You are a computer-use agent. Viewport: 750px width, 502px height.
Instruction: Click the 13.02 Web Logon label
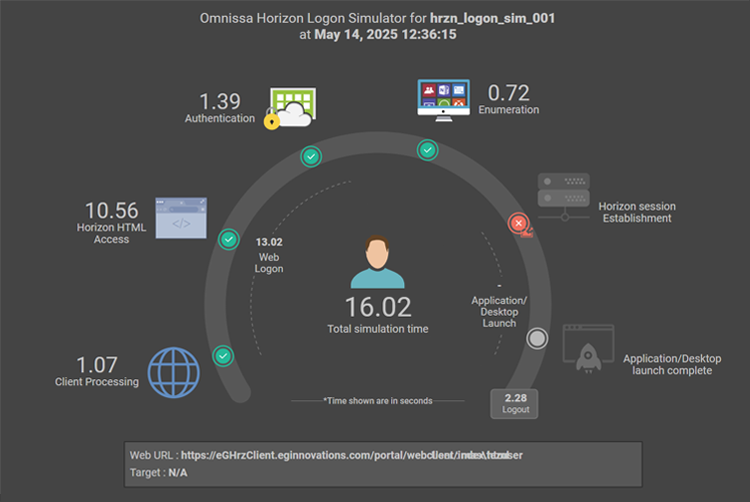point(269,255)
